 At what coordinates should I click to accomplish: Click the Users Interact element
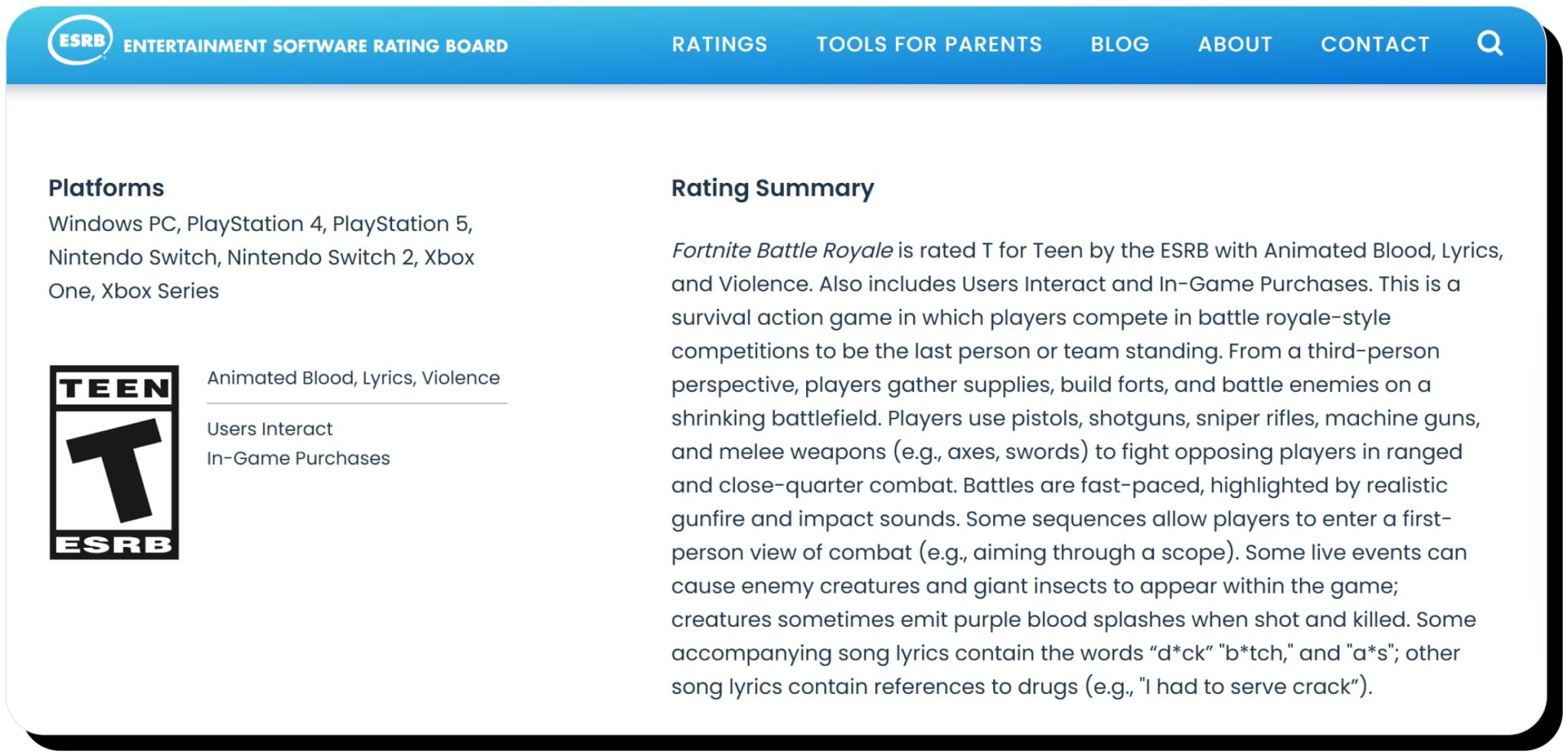pyautogui.click(x=269, y=429)
